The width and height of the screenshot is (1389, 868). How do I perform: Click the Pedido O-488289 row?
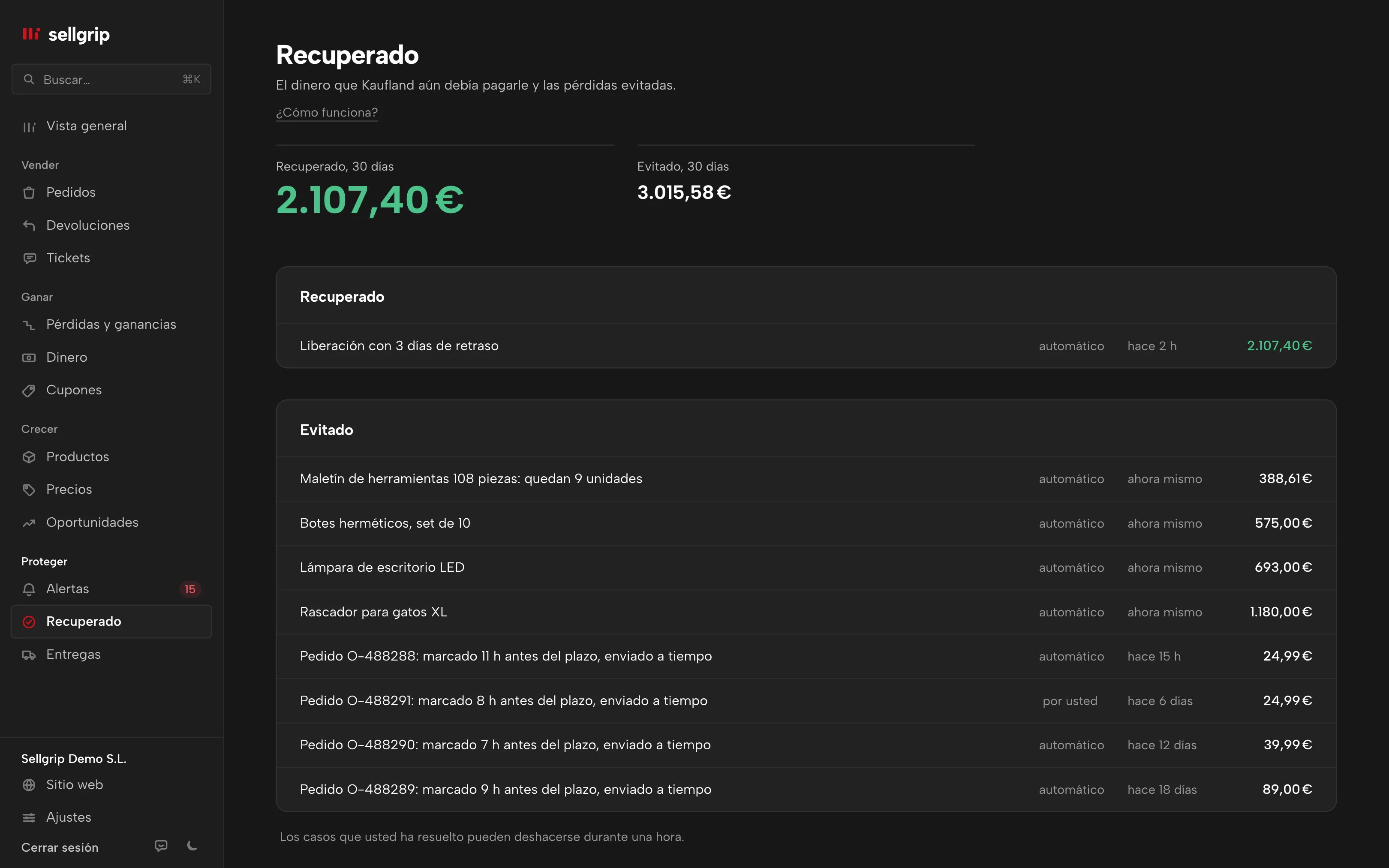coord(806,790)
